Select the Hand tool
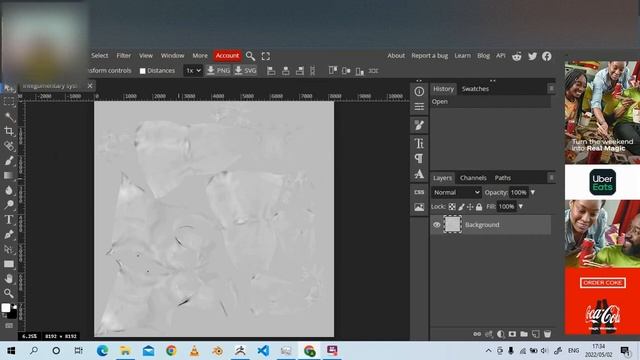The width and height of the screenshot is (640, 360). point(9,278)
